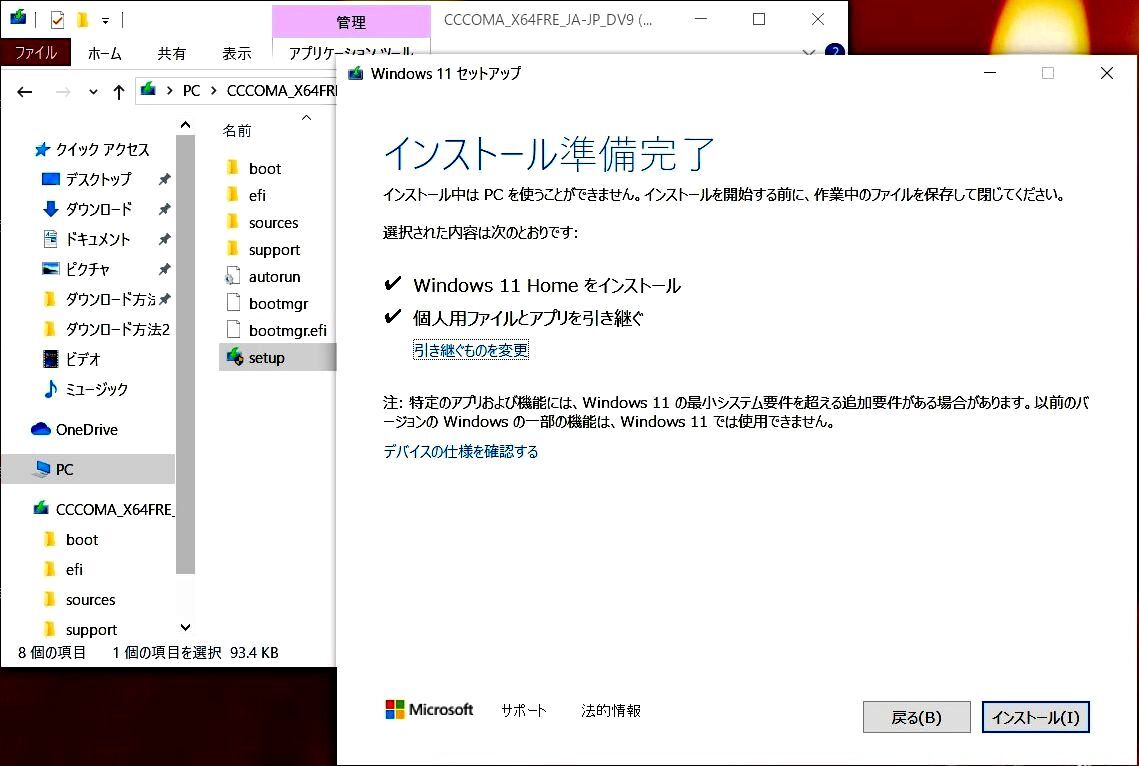Click the Microsoft logo in setup
Image resolution: width=1139 pixels, height=766 pixels.
point(429,709)
